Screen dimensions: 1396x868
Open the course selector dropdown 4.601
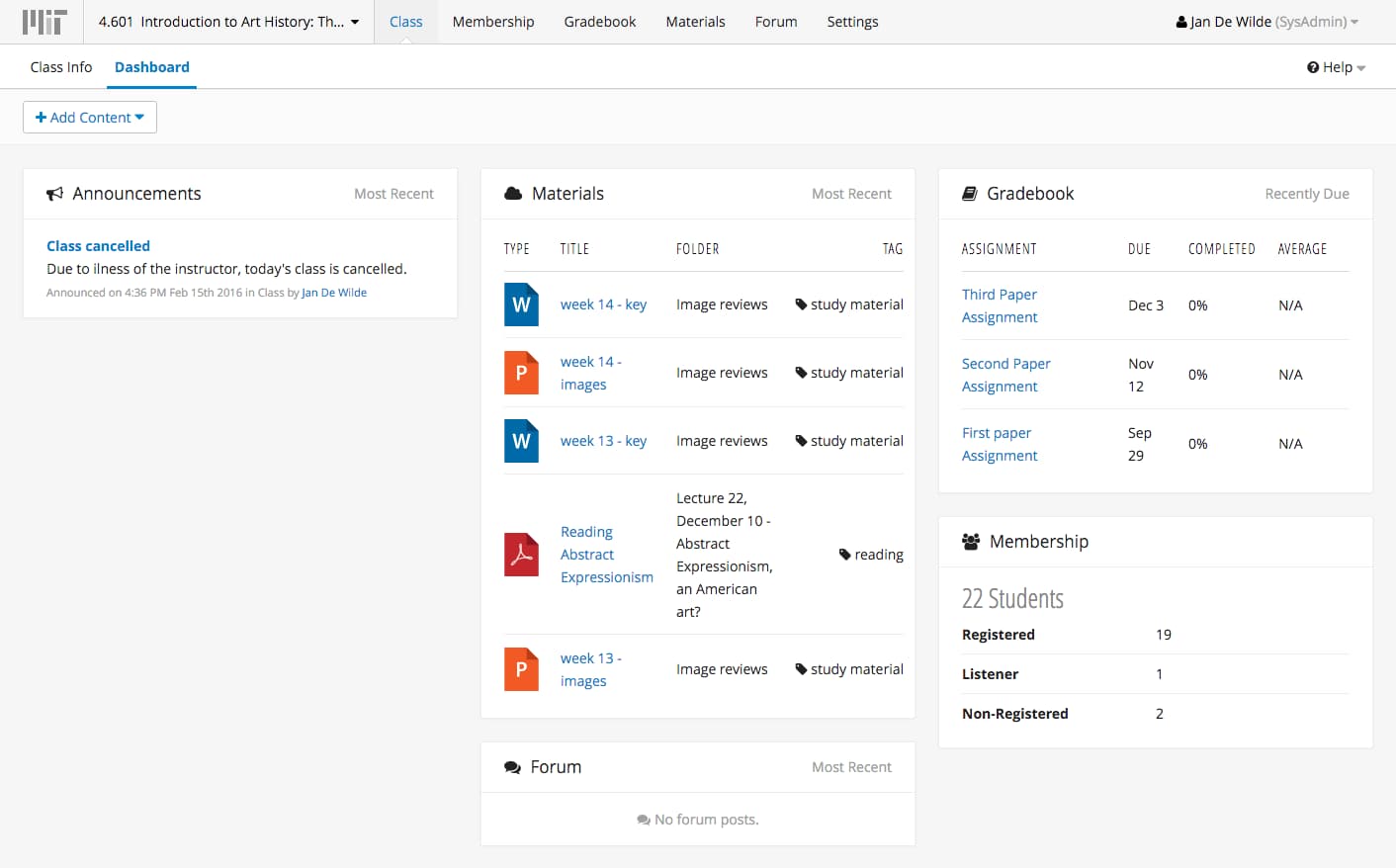pos(228,22)
